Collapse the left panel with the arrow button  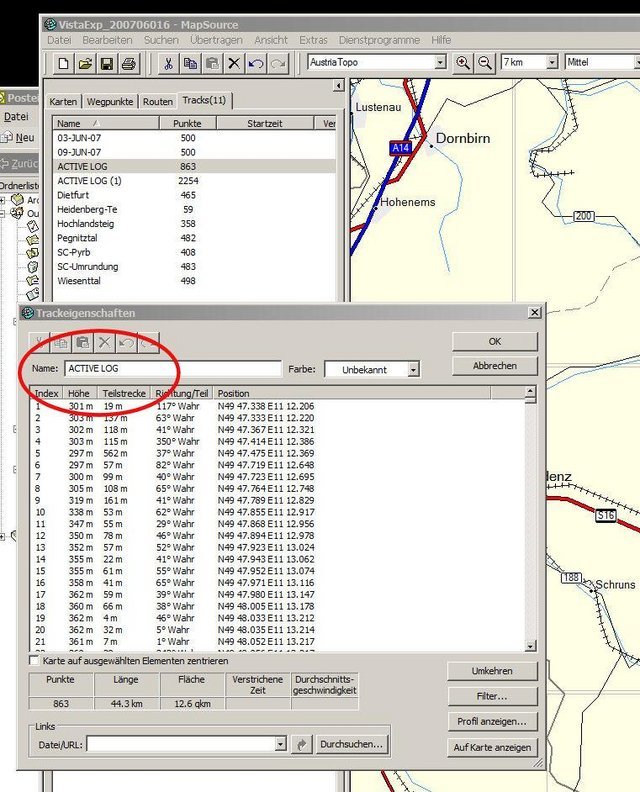tap(338, 85)
